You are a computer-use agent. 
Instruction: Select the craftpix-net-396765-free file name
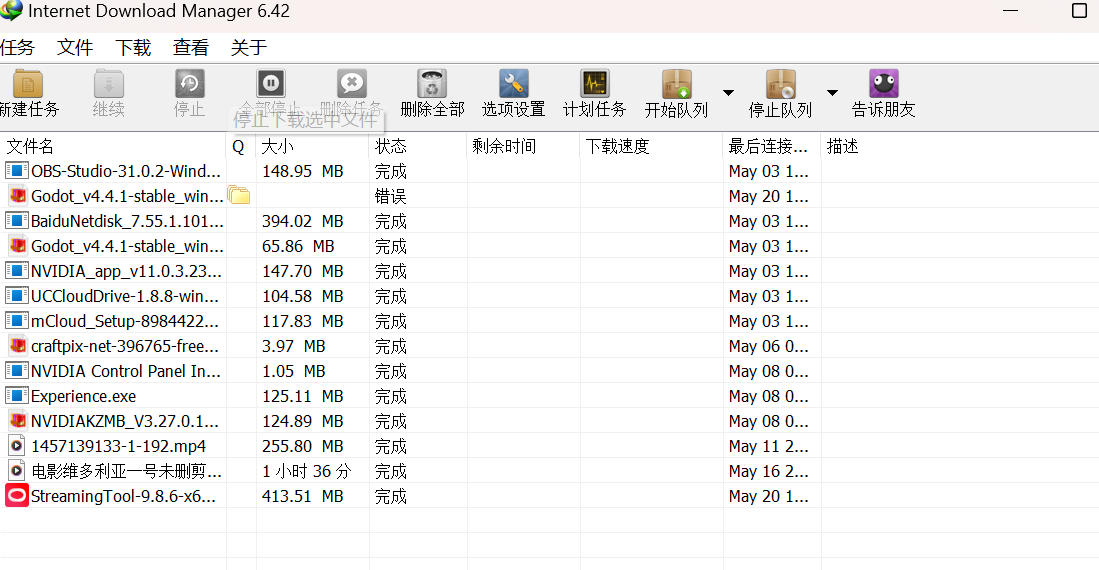(125, 346)
